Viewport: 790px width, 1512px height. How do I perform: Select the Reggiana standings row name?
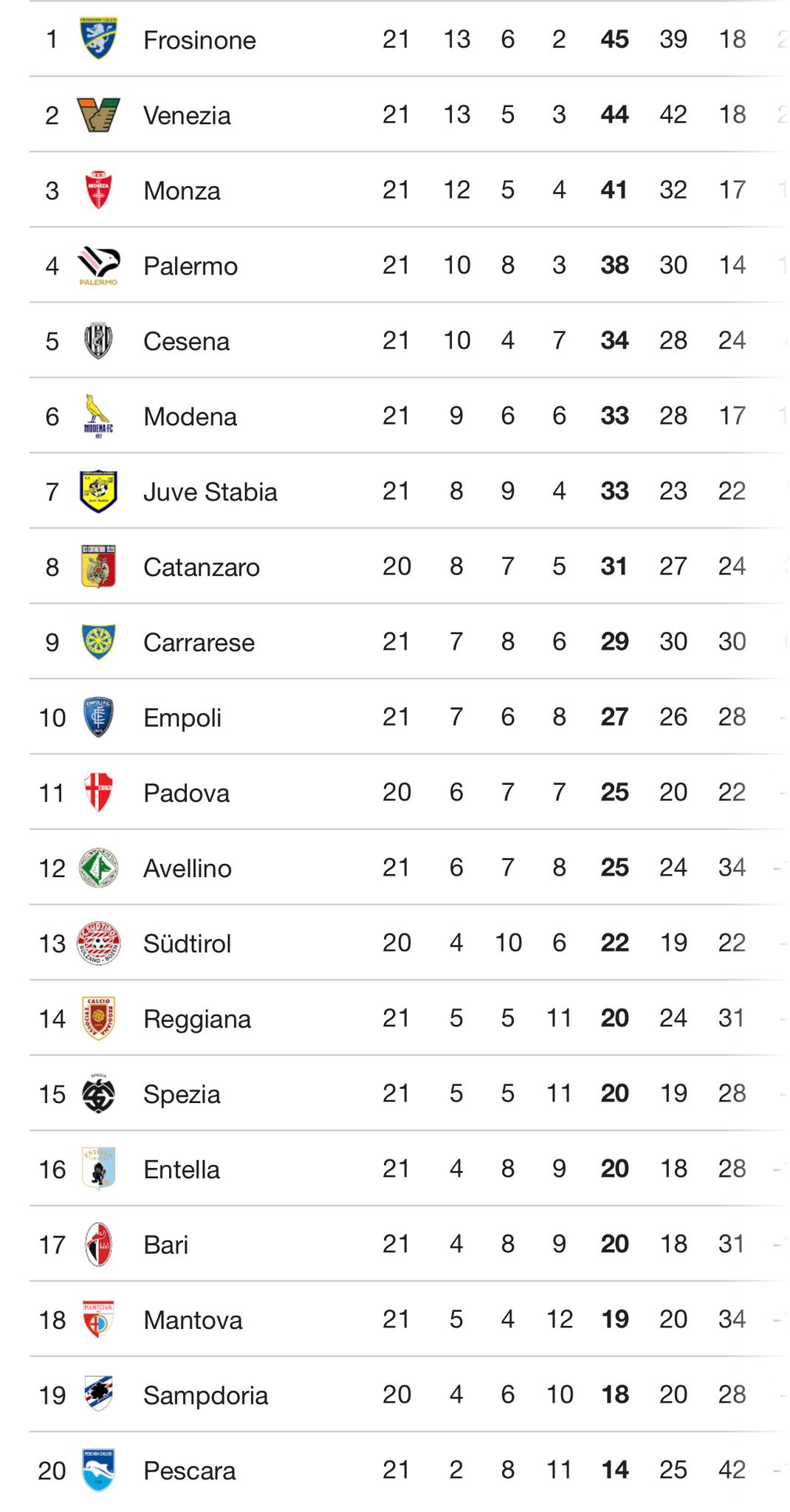[196, 1019]
